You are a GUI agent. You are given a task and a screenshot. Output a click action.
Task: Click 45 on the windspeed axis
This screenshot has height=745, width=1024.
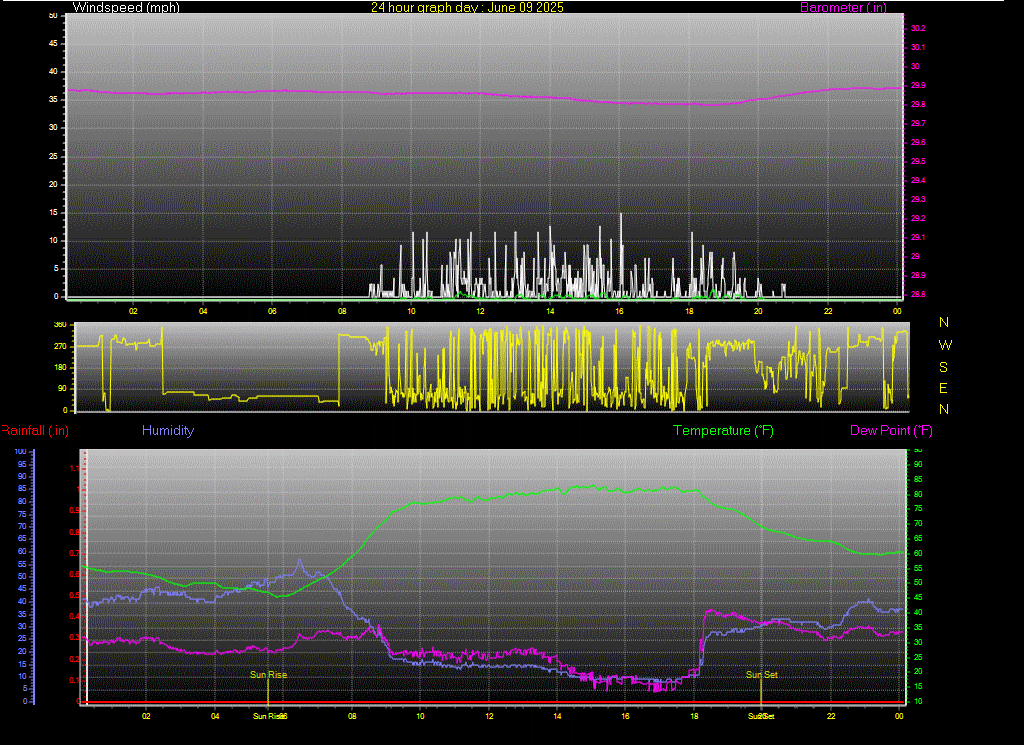[x=54, y=43]
